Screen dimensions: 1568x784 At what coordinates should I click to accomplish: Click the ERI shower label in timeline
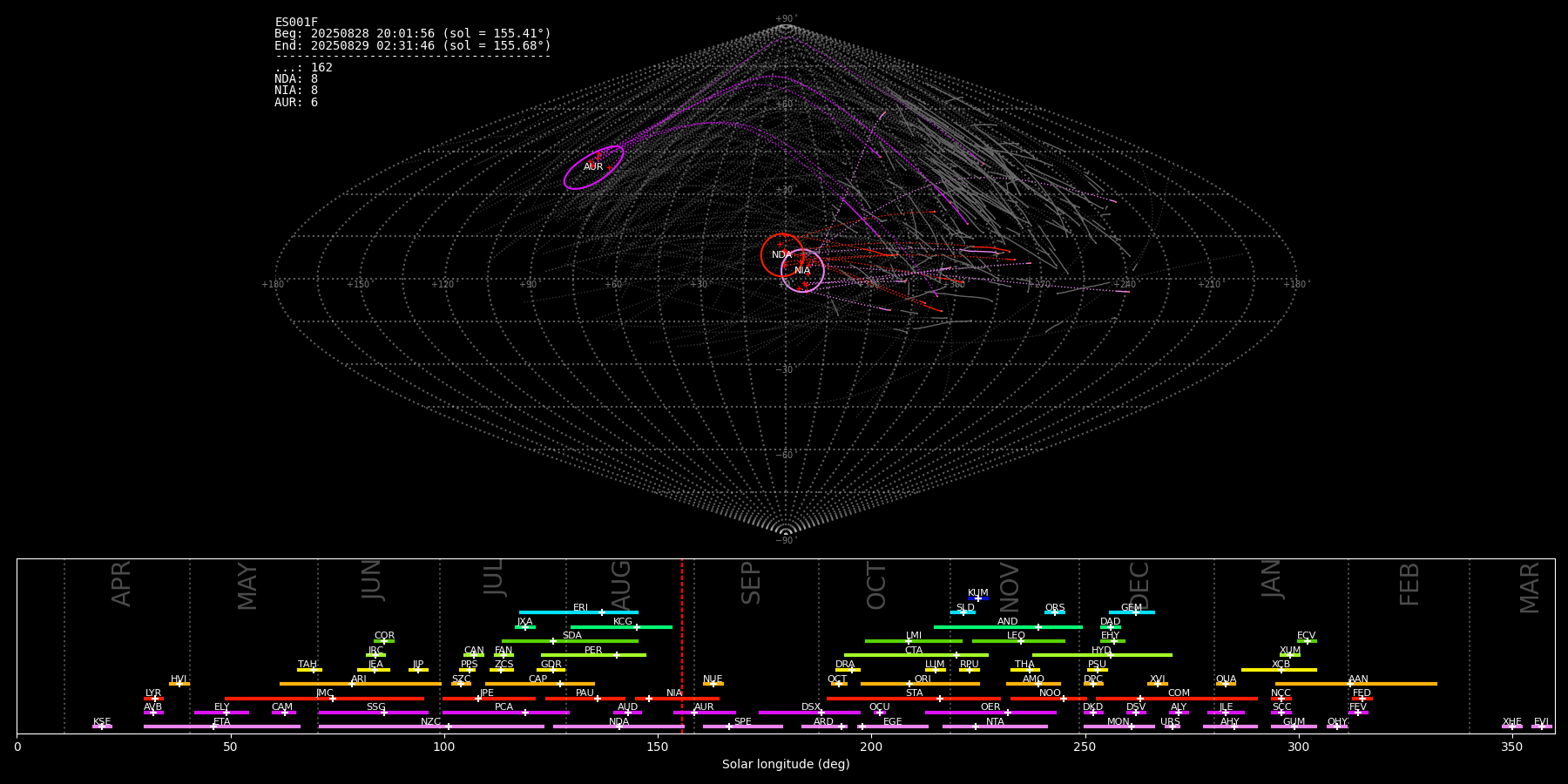[580, 608]
